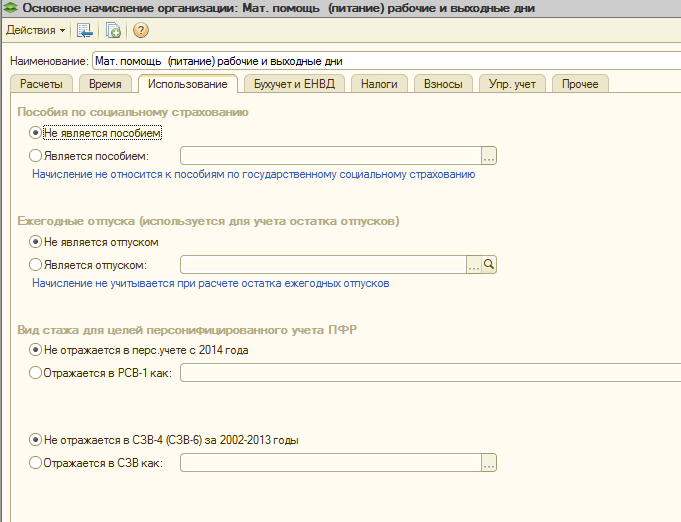
Task: Open selection button for СЗВ field
Action: click(489, 463)
